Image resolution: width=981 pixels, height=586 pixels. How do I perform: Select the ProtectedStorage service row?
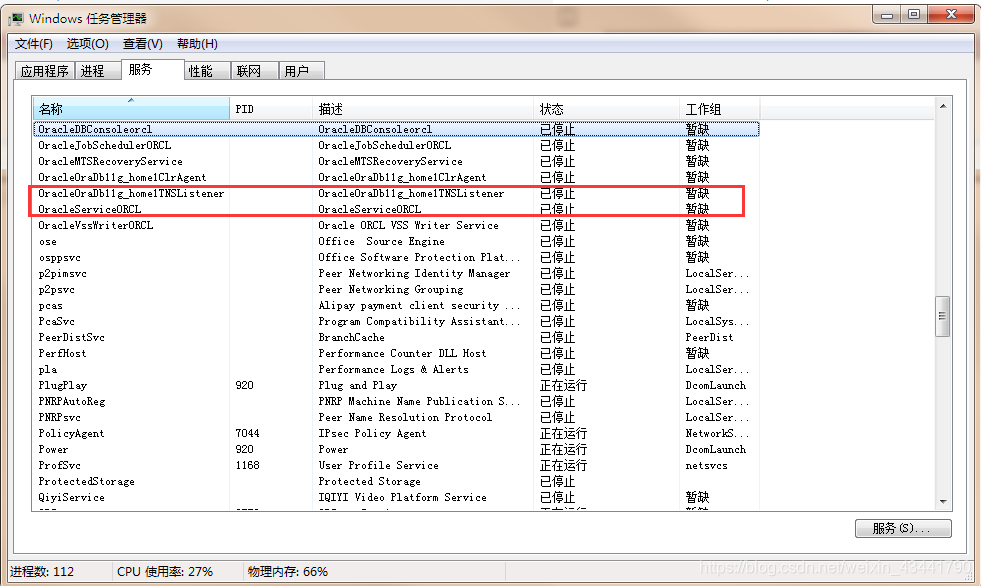point(396,482)
